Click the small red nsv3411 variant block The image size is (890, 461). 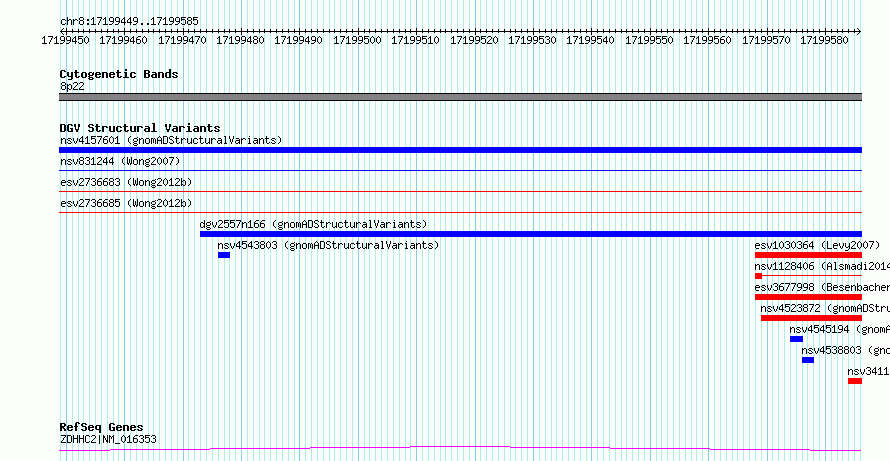[855, 381]
